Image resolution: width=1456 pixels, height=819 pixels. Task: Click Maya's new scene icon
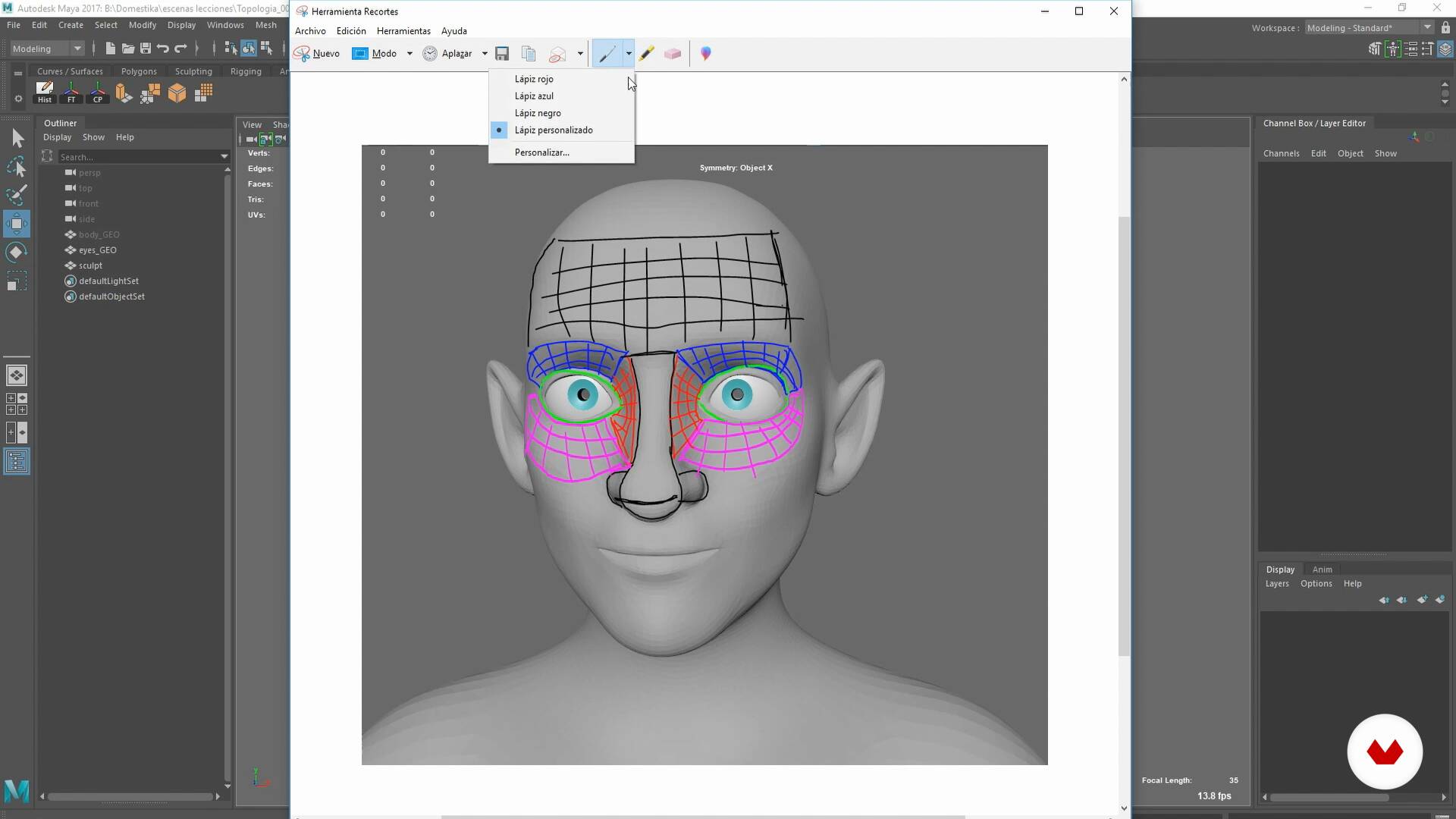click(x=110, y=49)
